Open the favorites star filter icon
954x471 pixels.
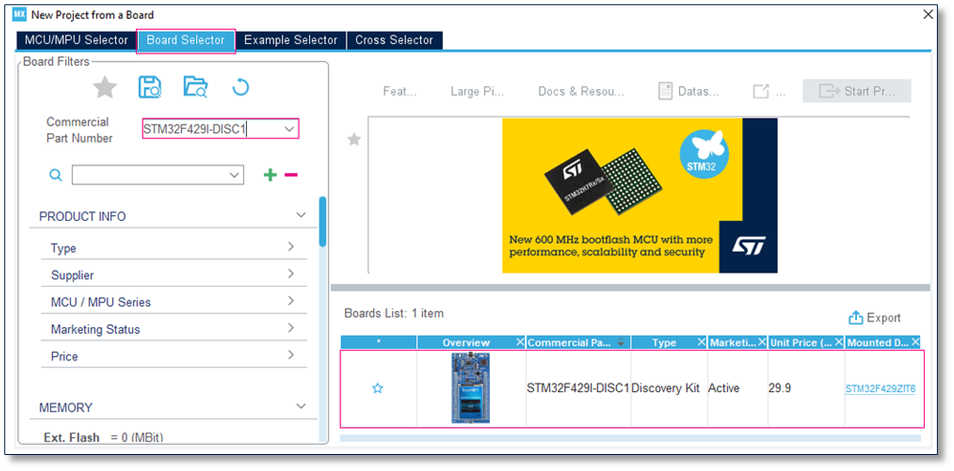[x=105, y=88]
